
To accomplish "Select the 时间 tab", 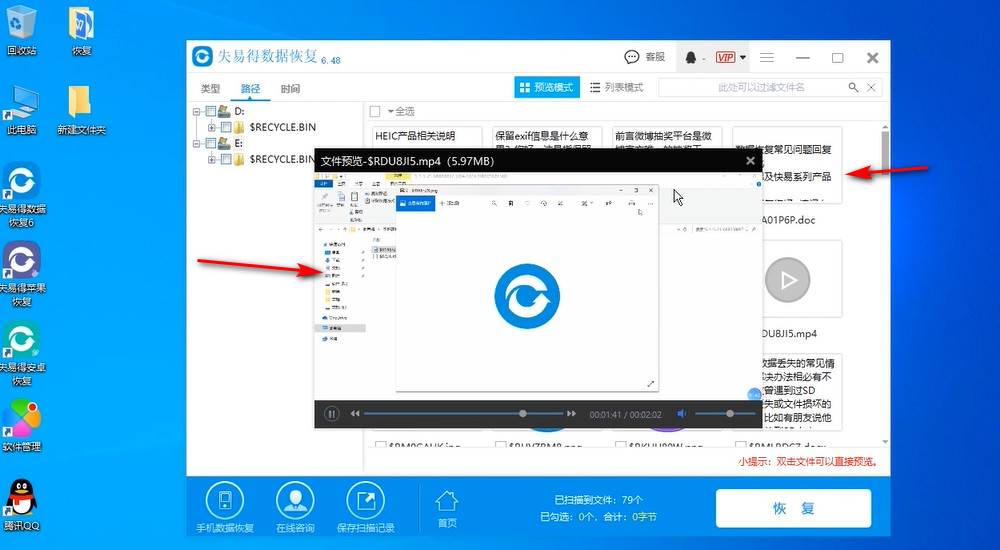I will click(290, 89).
